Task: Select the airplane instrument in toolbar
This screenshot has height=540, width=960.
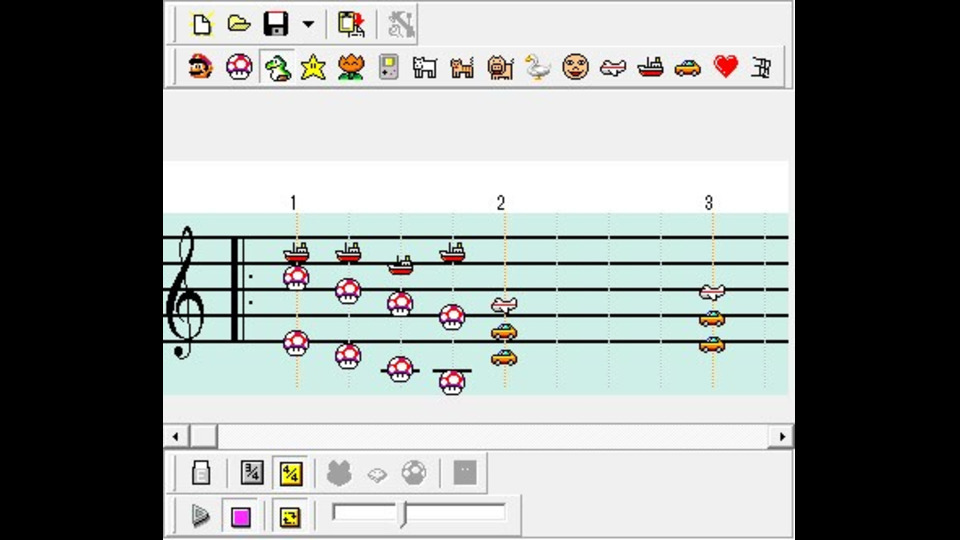Action: [613, 67]
